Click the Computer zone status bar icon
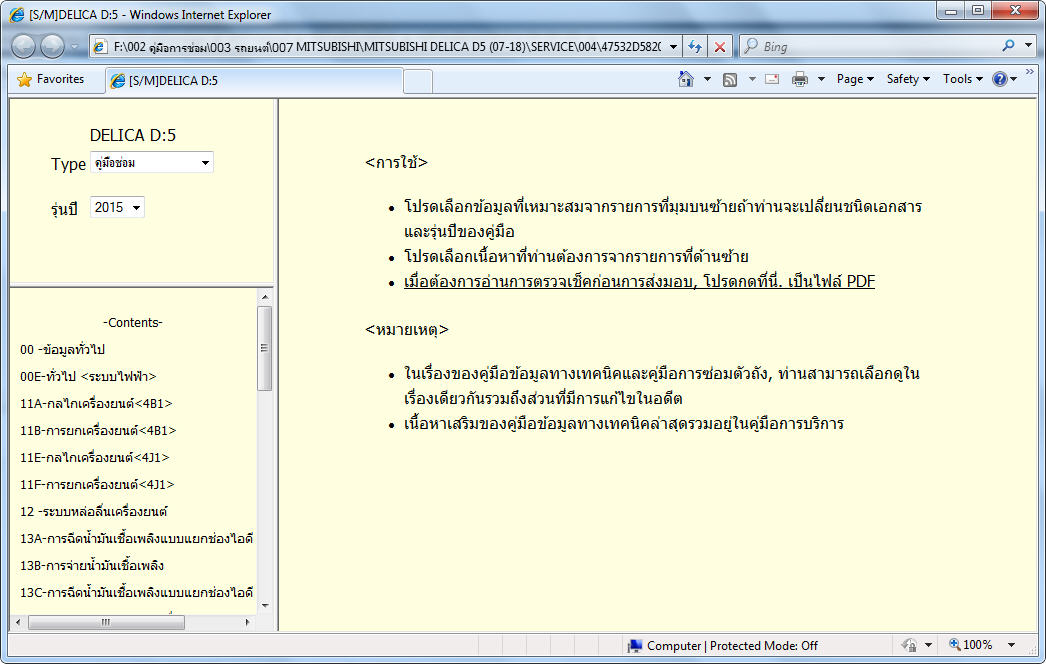 tap(634, 645)
